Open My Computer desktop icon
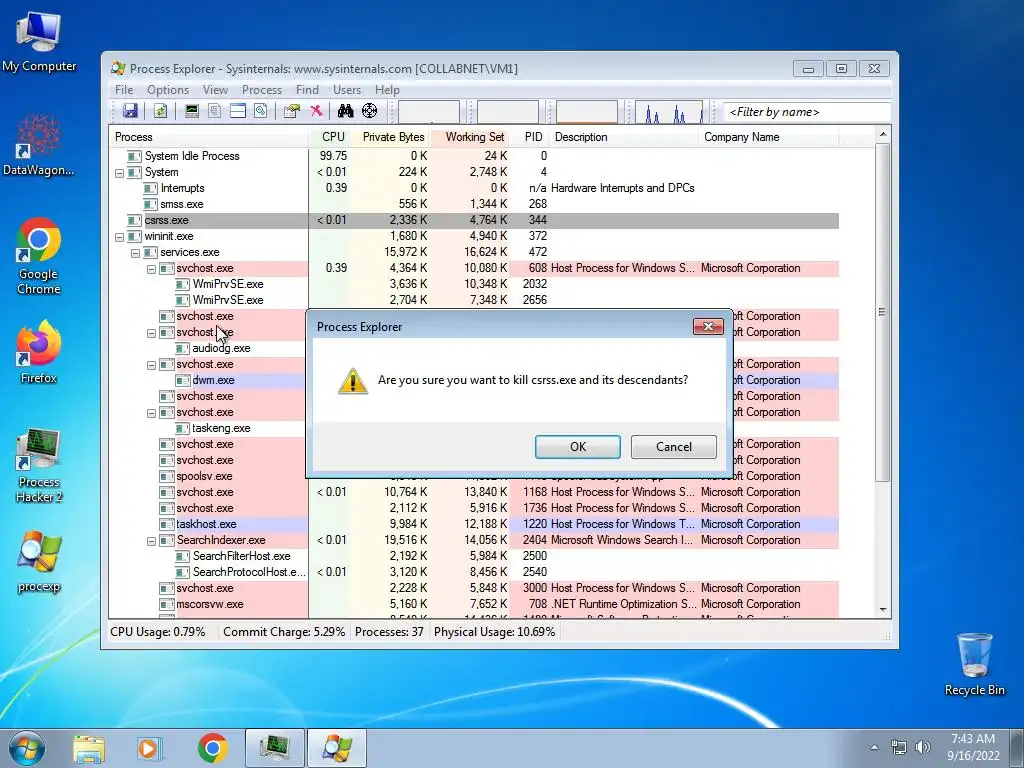The image size is (1024, 768). [39, 42]
